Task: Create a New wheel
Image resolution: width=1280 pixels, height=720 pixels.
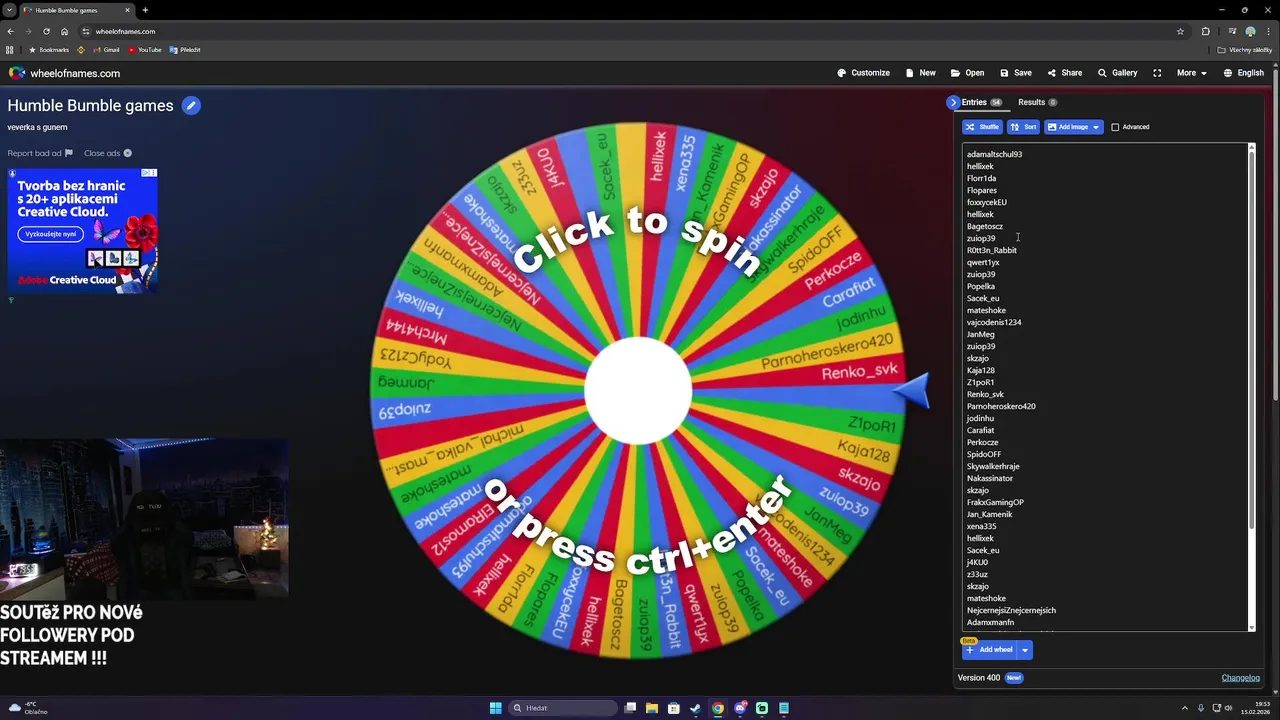Action: (x=921, y=73)
